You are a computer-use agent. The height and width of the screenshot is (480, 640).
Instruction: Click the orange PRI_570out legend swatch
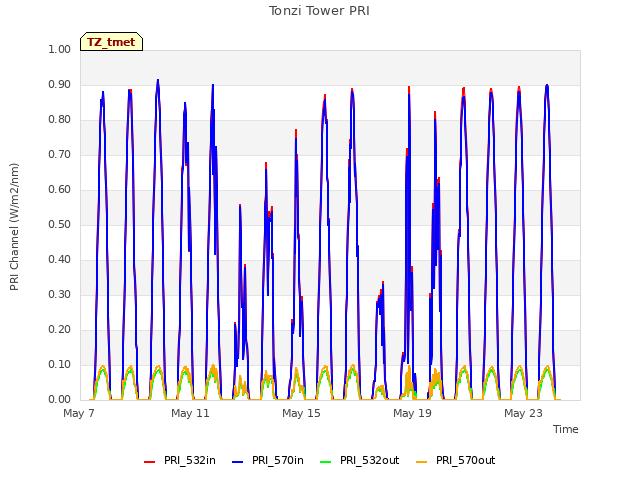click(421, 462)
